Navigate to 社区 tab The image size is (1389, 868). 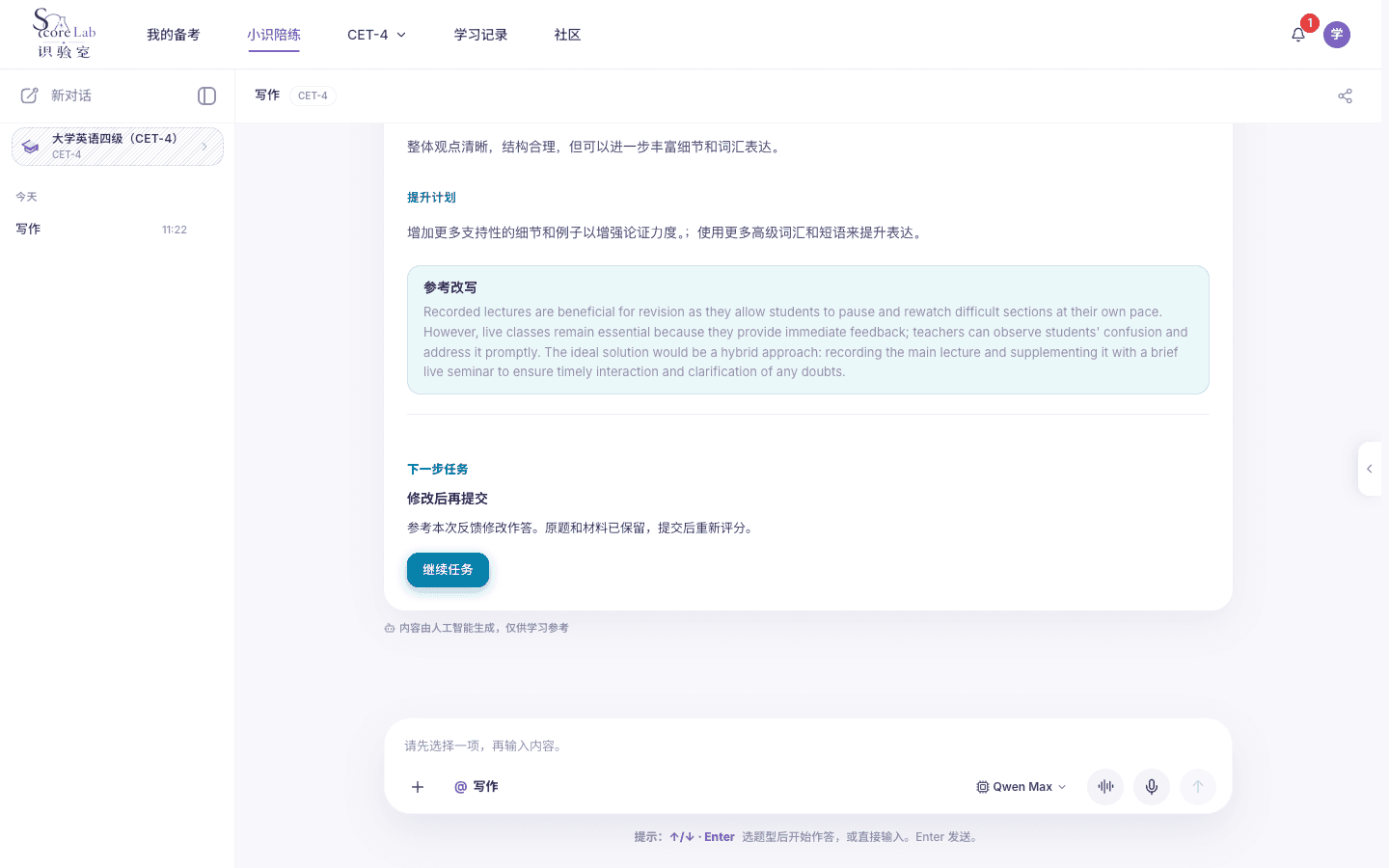tap(568, 35)
